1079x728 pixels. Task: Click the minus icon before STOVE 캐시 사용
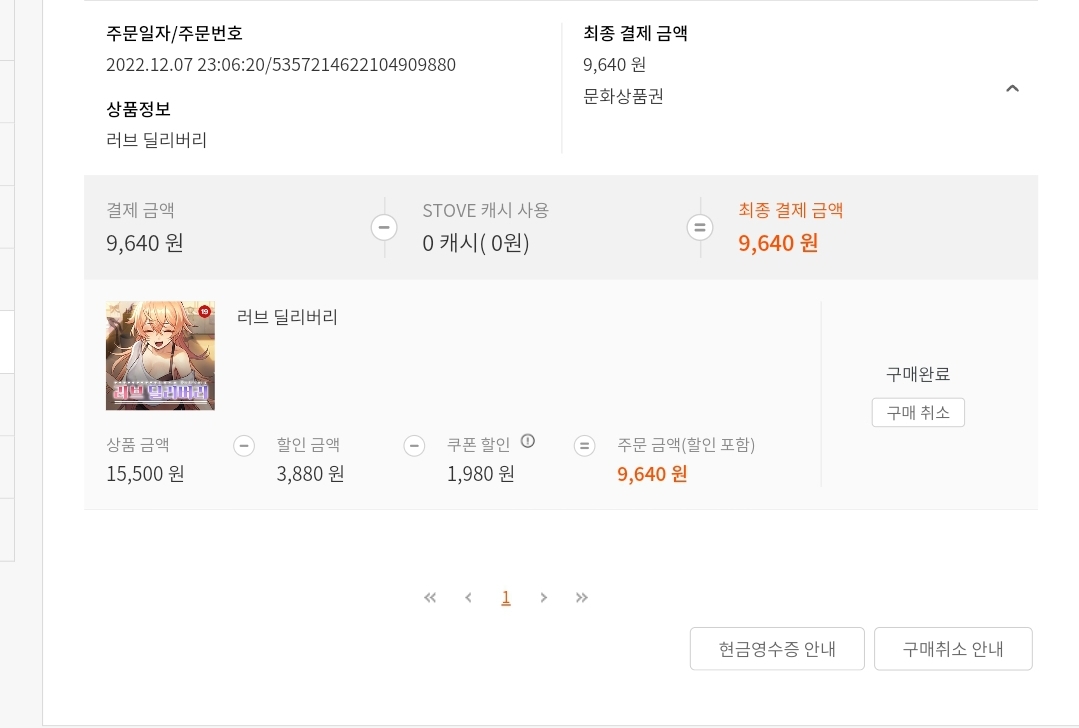point(384,228)
